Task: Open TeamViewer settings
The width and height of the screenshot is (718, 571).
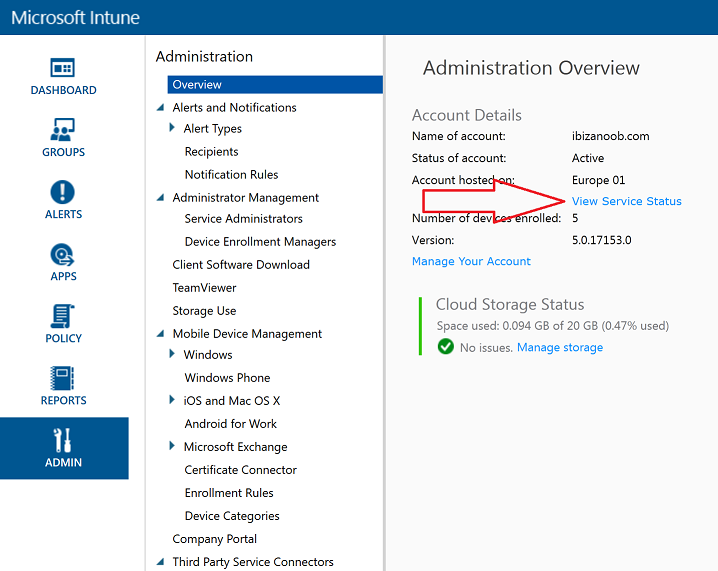Action: [x=204, y=288]
